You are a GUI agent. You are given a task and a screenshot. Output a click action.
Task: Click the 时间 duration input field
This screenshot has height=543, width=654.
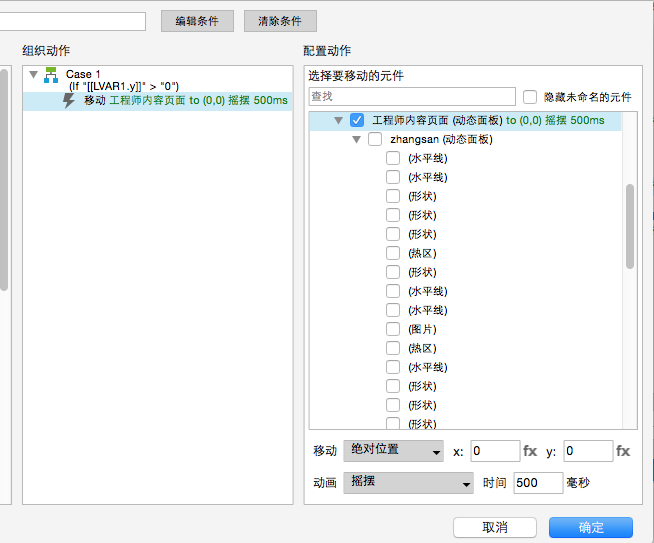tap(538, 483)
